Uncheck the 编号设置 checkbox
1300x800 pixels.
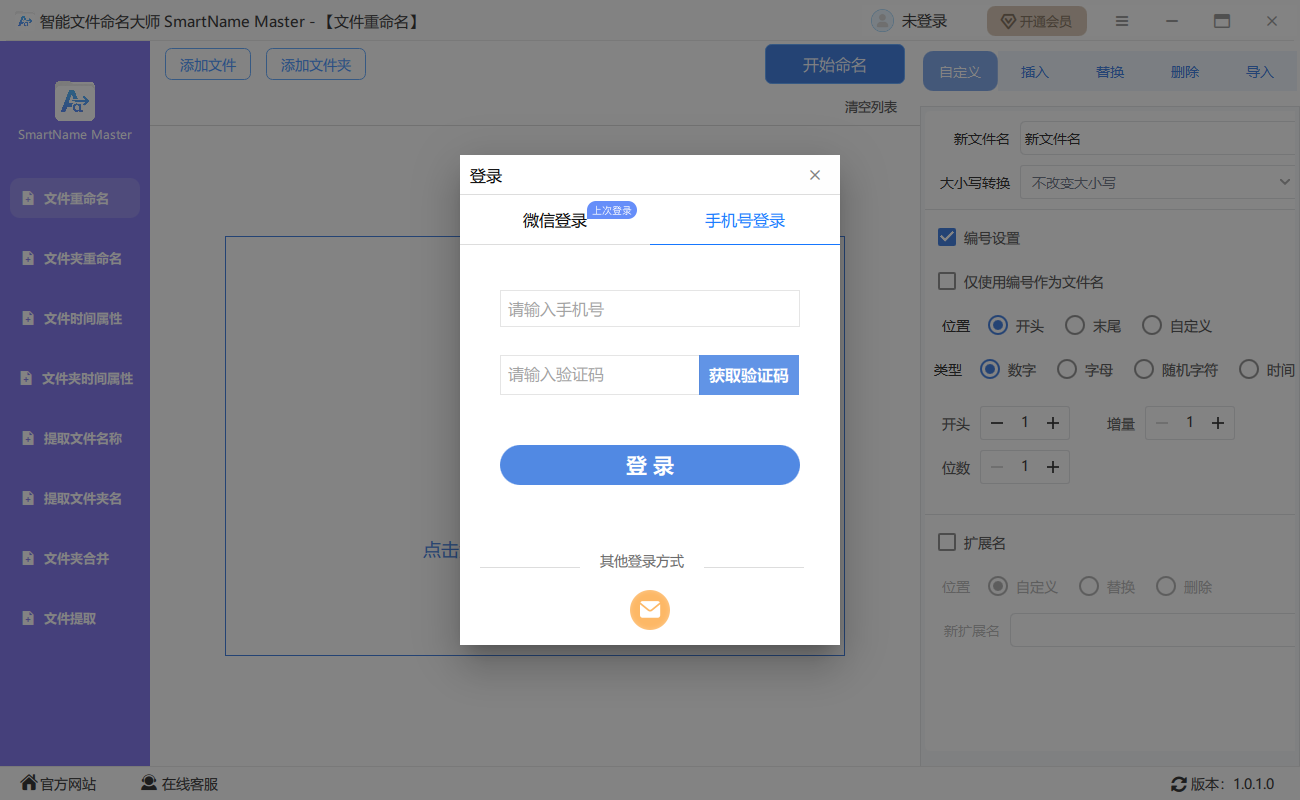click(946, 238)
